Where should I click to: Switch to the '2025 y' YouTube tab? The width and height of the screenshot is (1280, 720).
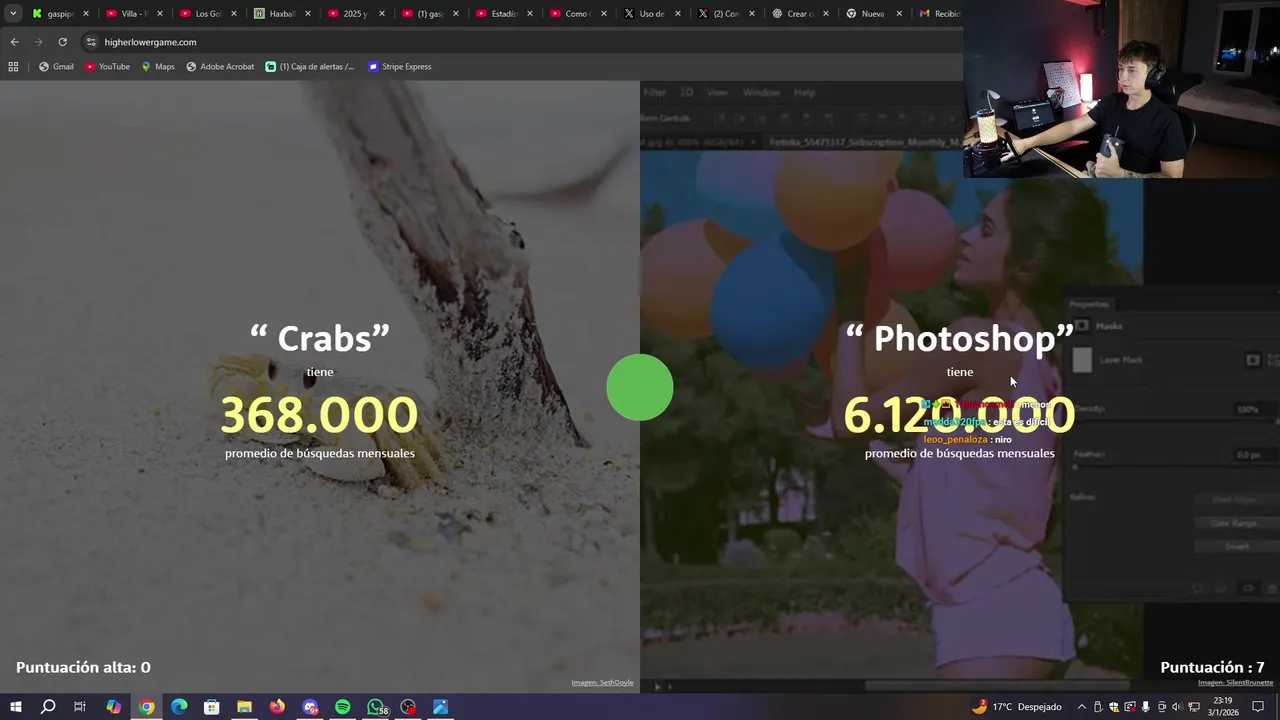click(x=356, y=14)
